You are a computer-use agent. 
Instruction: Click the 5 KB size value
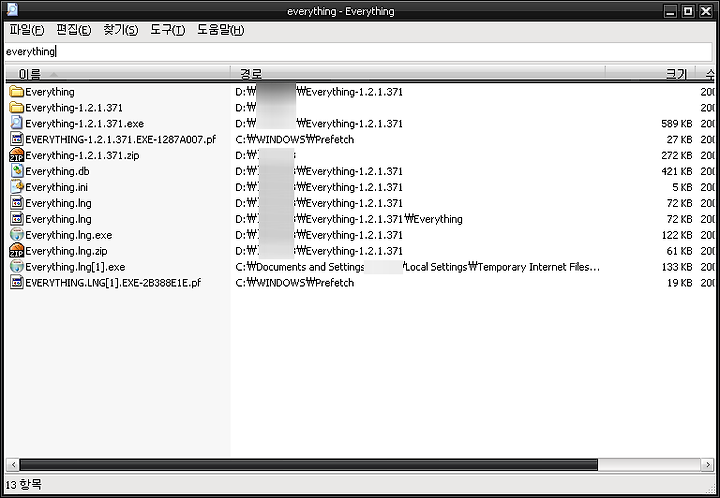(682, 187)
